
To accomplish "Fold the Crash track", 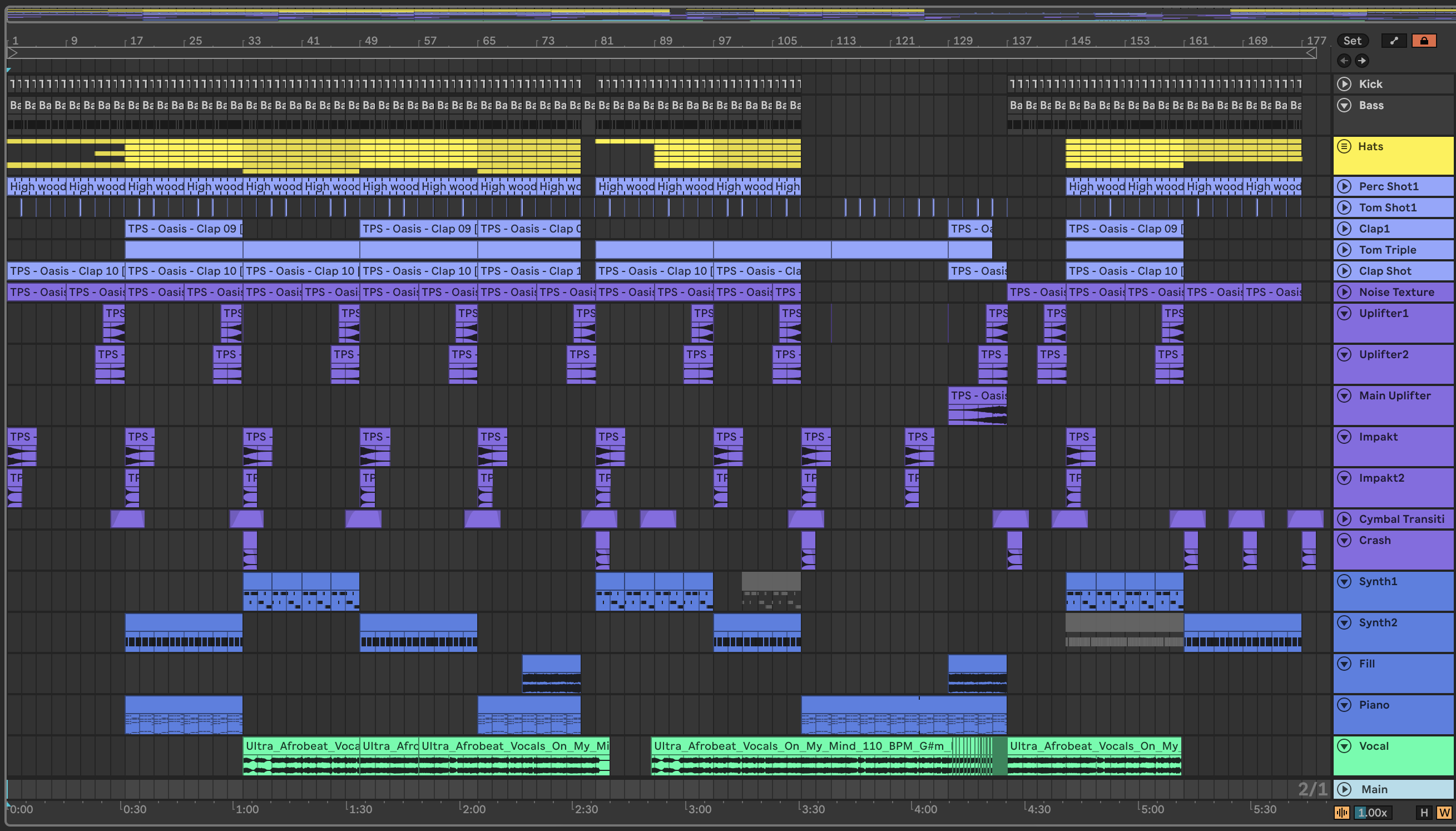I will 1344,540.
